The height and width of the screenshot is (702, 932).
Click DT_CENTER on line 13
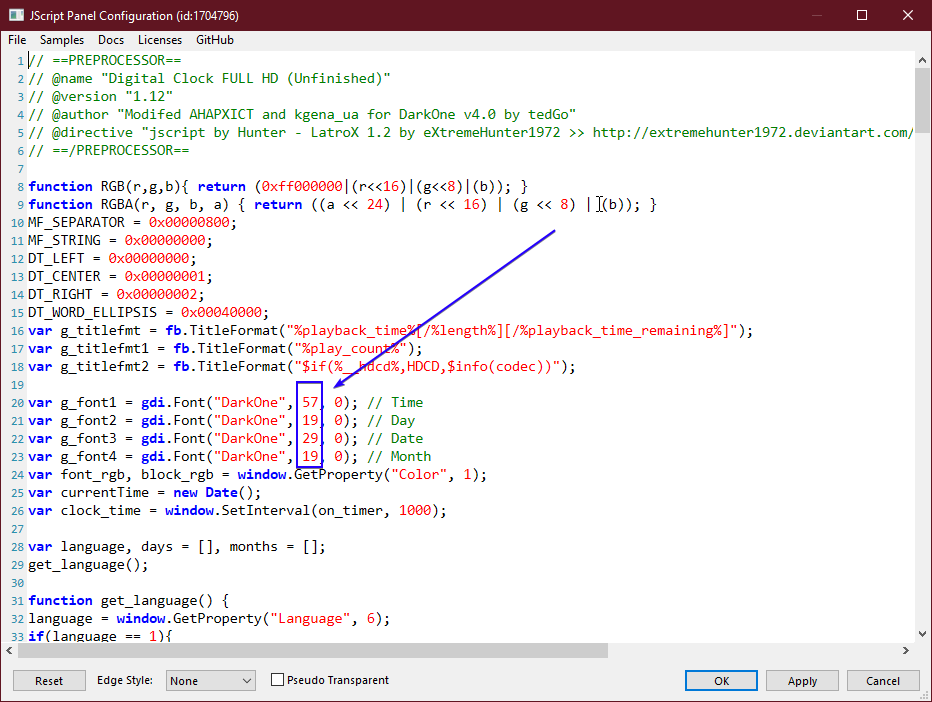64,276
